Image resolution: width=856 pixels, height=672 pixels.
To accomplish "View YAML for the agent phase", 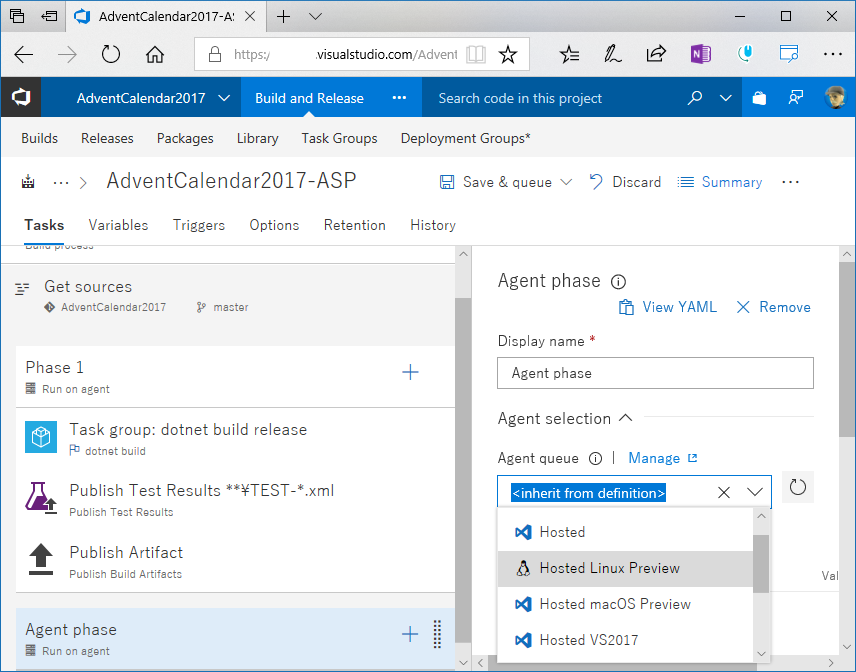I will click(667, 307).
